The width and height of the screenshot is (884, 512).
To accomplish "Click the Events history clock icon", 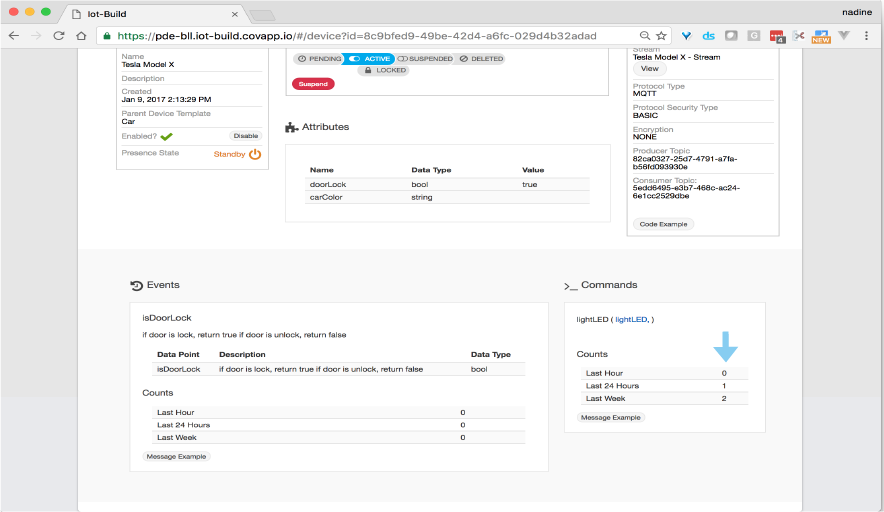I will coord(136,285).
